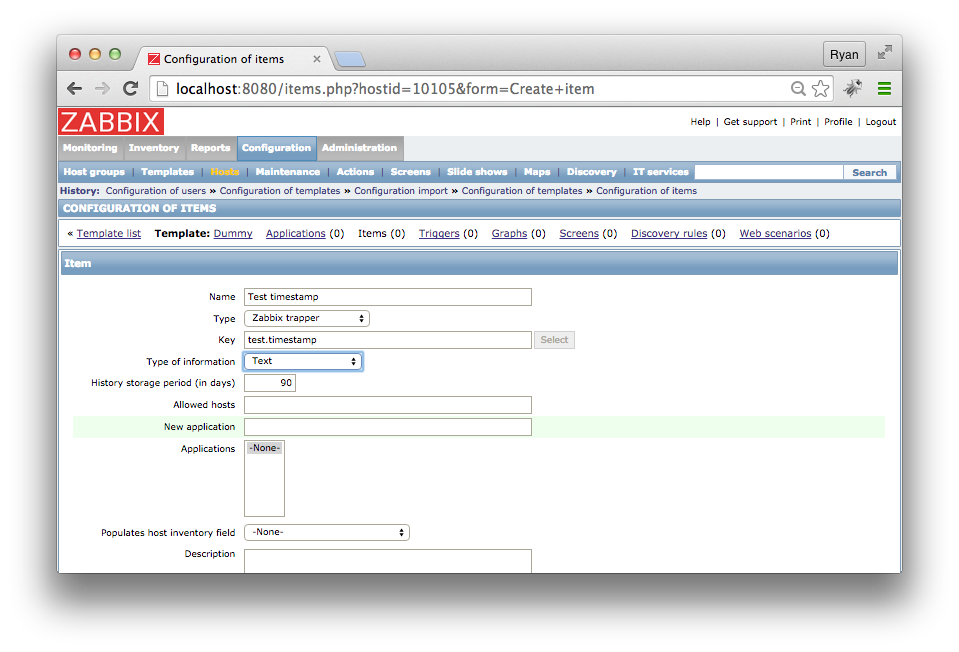
Task: Click the Name field with Test timestamp
Action: (x=388, y=297)
